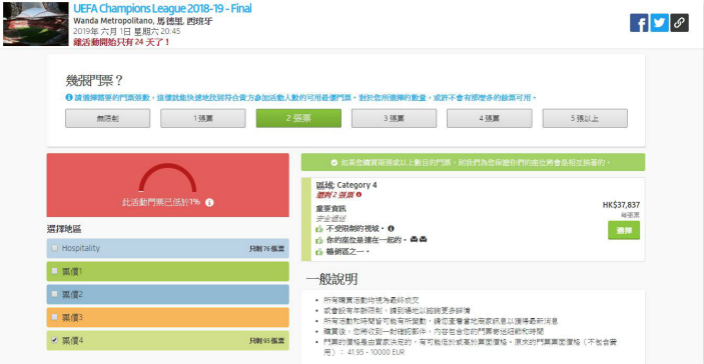This screenshot has width=704, height=364.
Task: Toggle the Hospitality checkbox
Action: (55, 248)
